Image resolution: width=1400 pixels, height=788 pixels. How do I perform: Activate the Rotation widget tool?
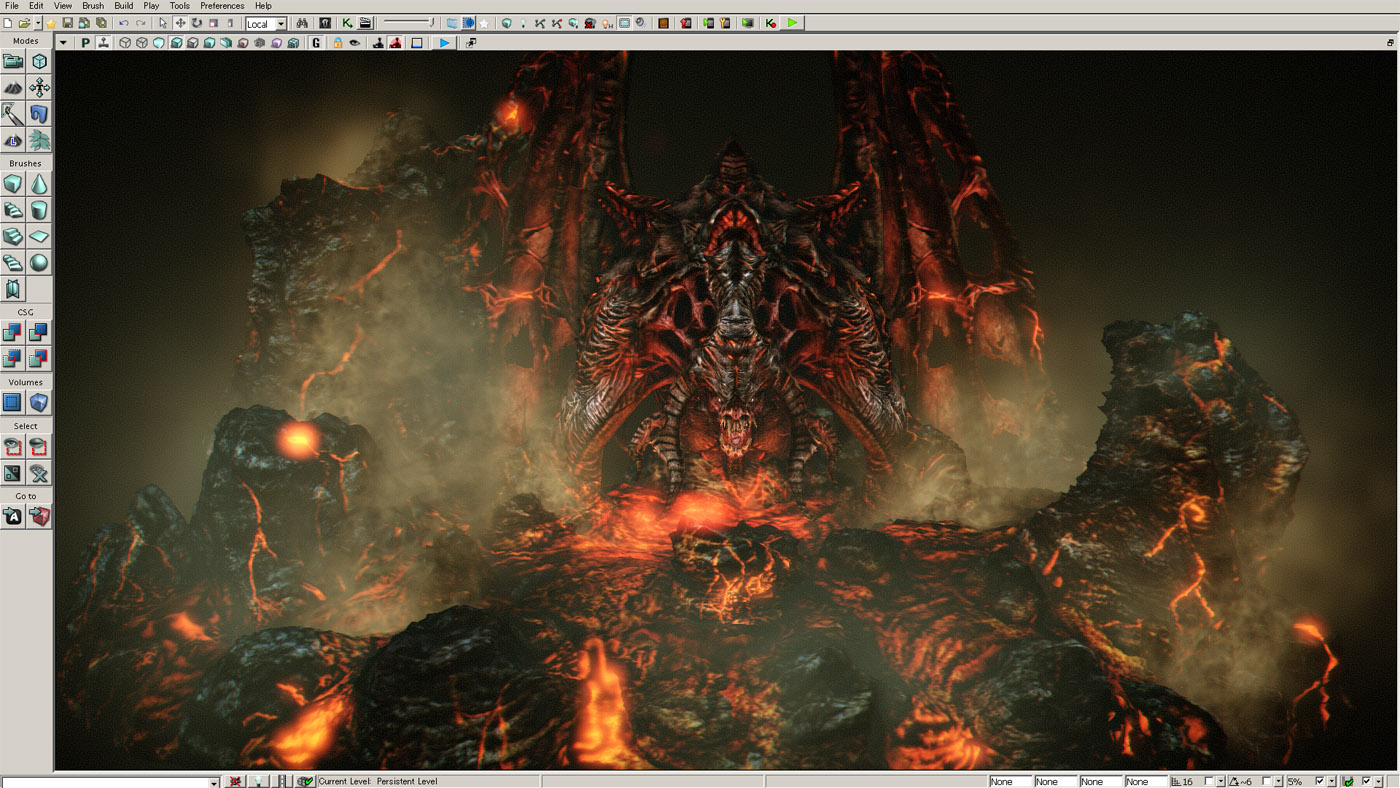[196, 23]
